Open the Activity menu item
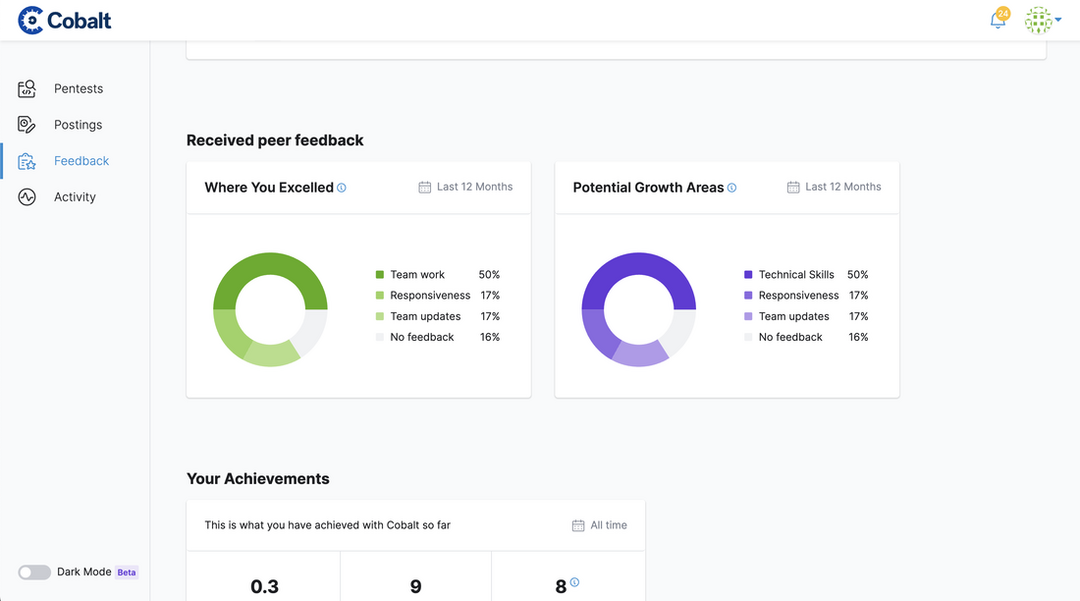Viewport: 1080px width, 601px height. pyautogui.click(x=75, y=197)
